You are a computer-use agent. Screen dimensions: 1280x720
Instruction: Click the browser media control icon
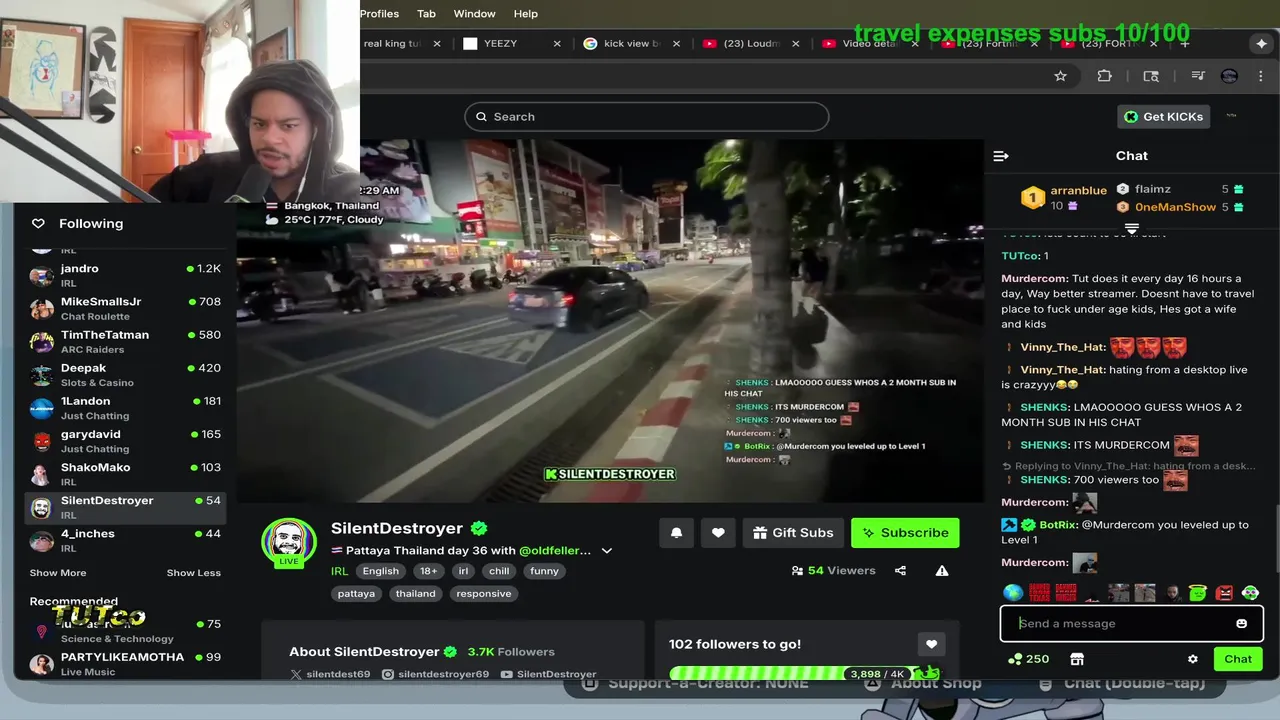pos(1197,76)
